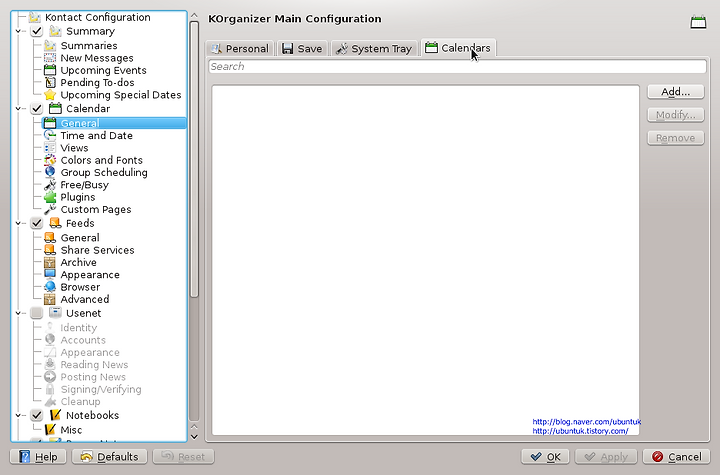Select the Calendars tab
Screen dimensions: 720x475
pyautogui.click(x=458, y=48)
